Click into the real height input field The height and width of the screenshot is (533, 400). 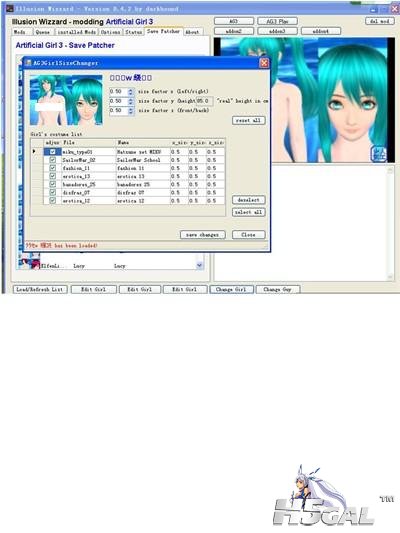click(x=204, y=101)
